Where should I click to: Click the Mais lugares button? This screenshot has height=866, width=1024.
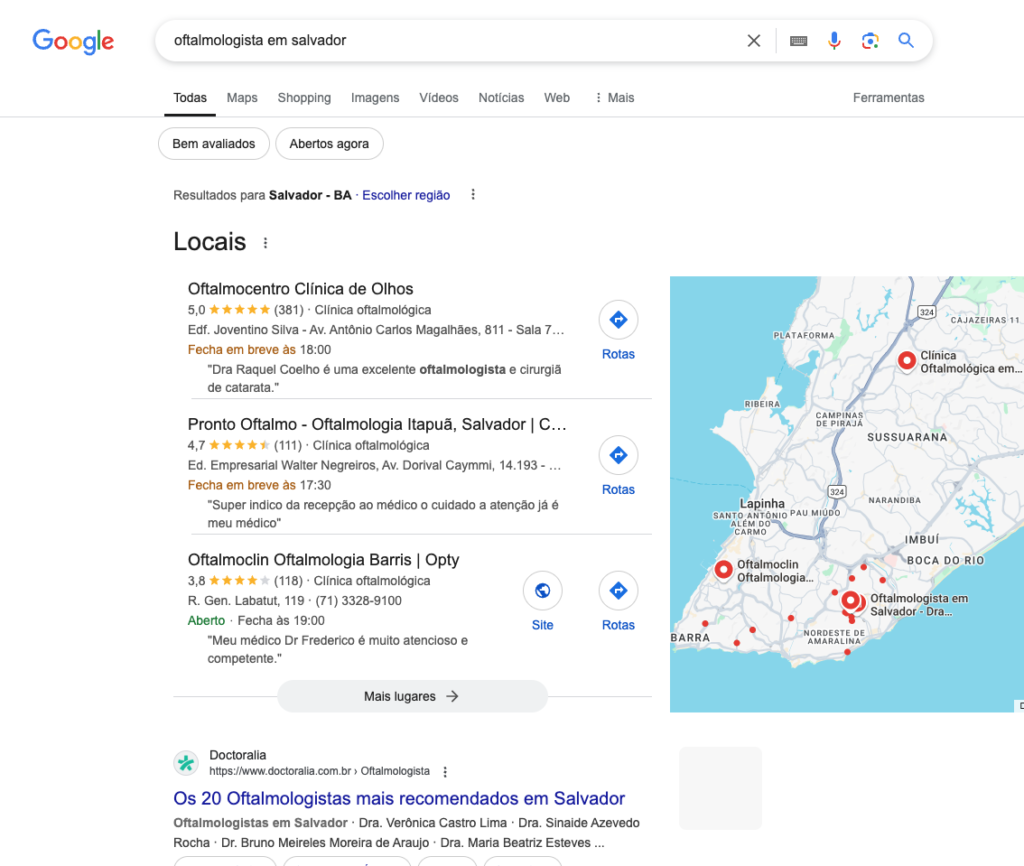pos(412,696)
